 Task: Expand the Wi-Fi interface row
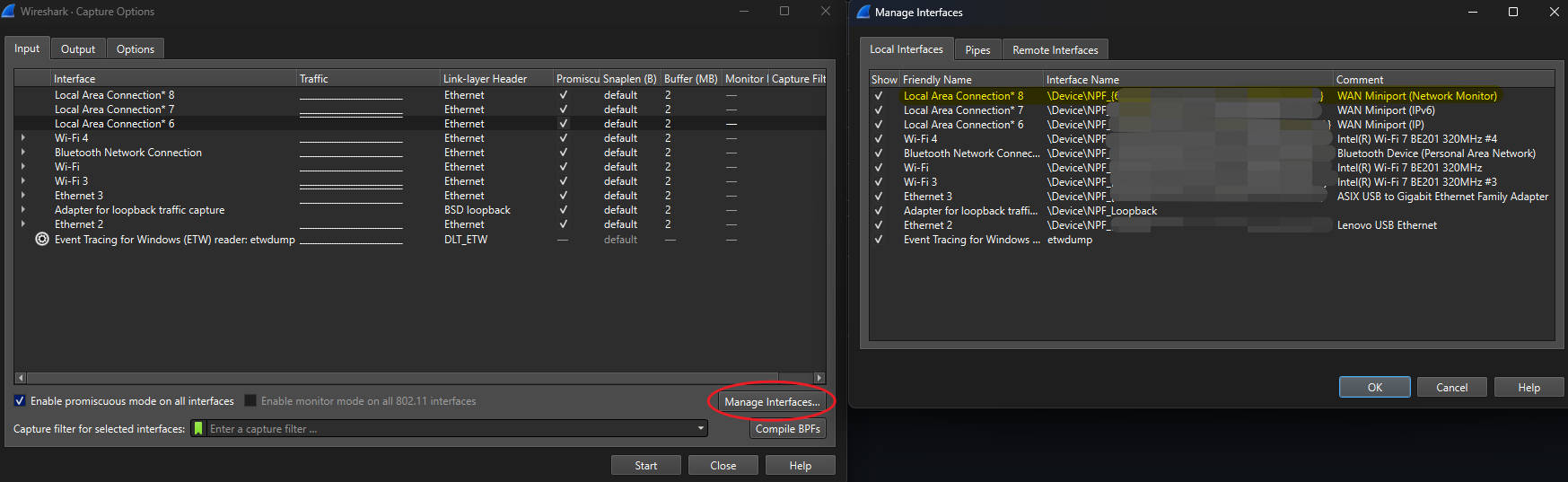(x=22, y=167)
